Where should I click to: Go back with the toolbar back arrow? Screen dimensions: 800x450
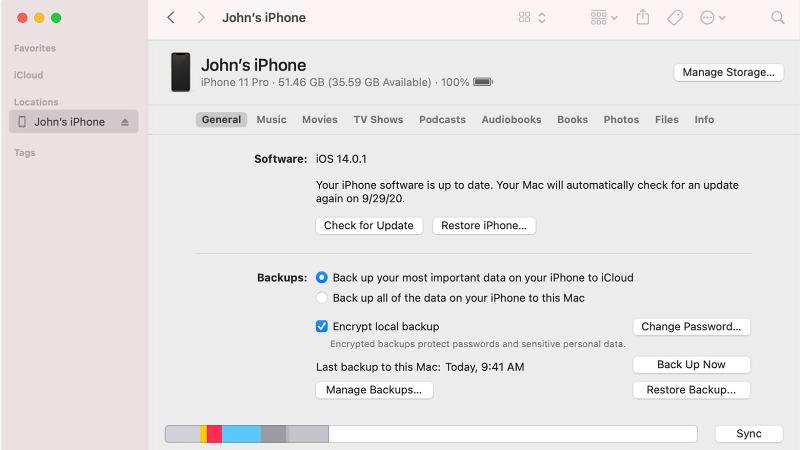coord(171,18)
